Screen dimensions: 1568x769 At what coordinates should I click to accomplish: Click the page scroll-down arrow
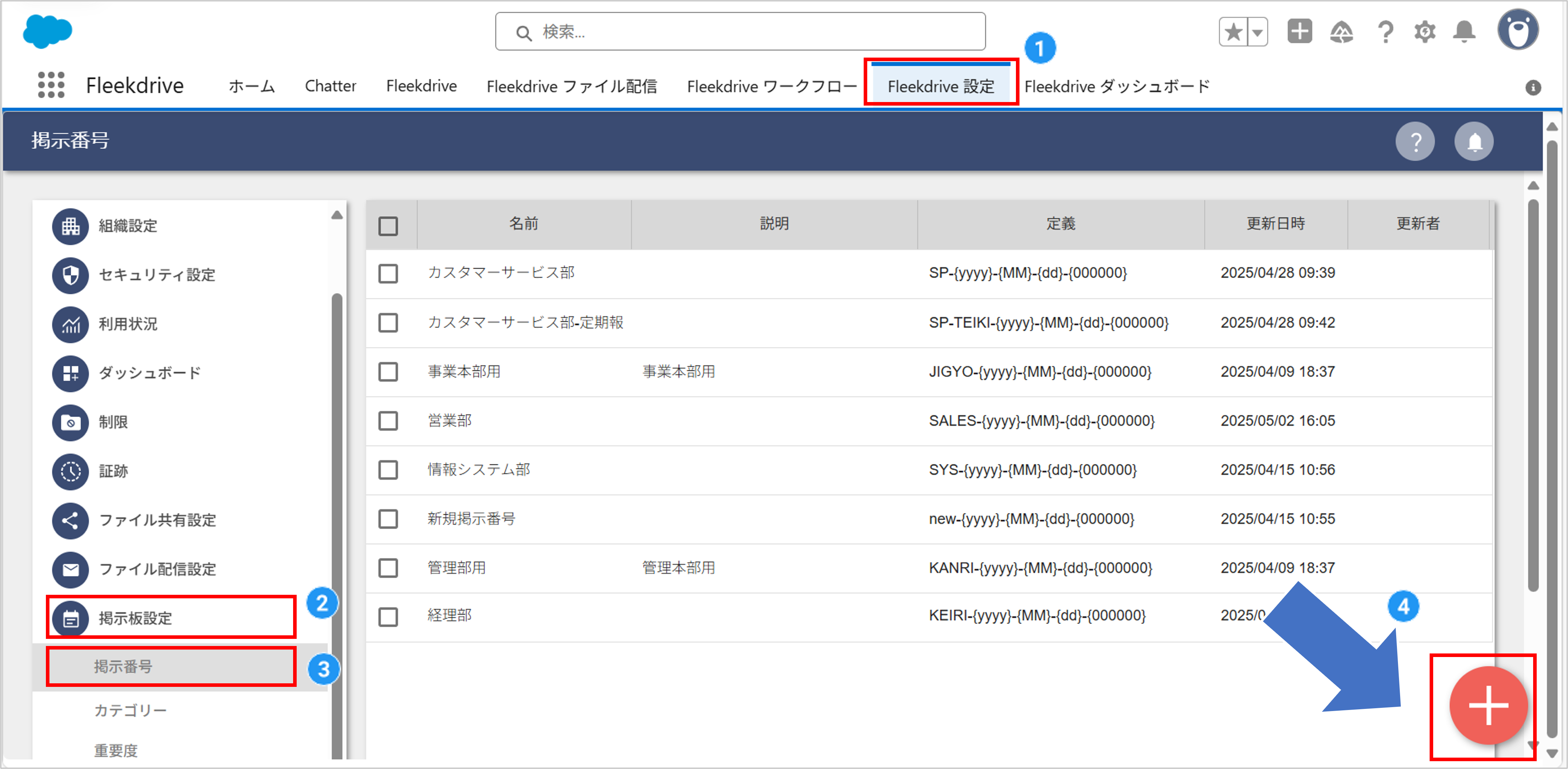pos(1552,753)
